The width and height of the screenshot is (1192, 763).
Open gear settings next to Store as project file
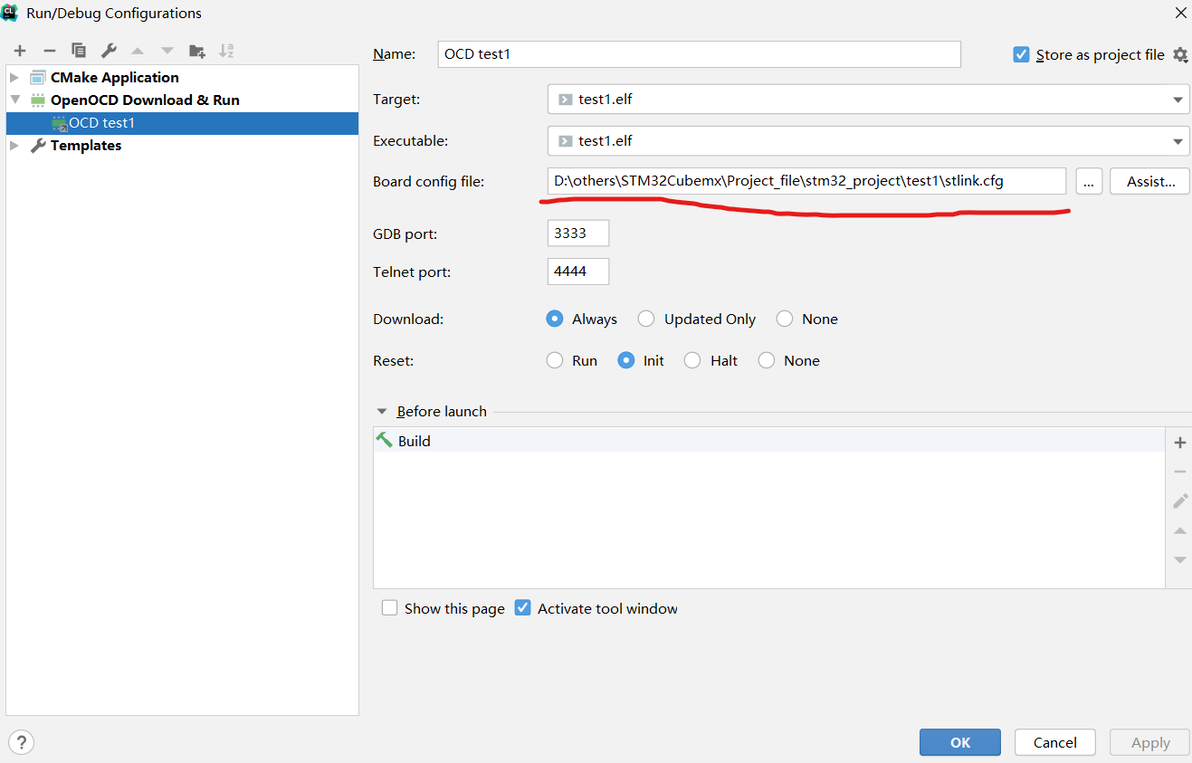tap(1180, 55)
